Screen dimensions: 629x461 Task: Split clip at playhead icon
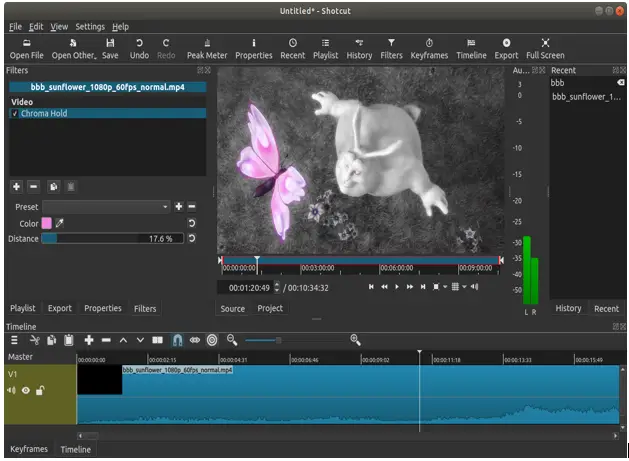157,340
